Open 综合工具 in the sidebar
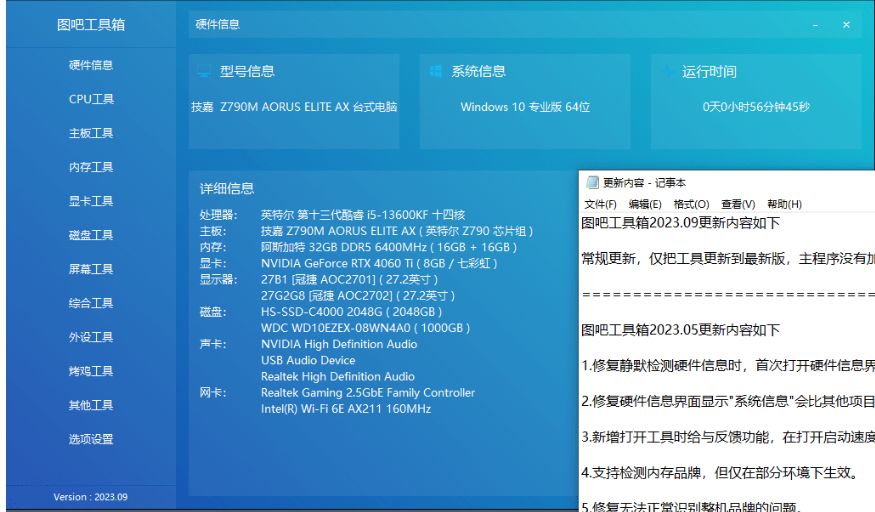The width and height of the screenshot is (875, 512). [x=91, y=303]
